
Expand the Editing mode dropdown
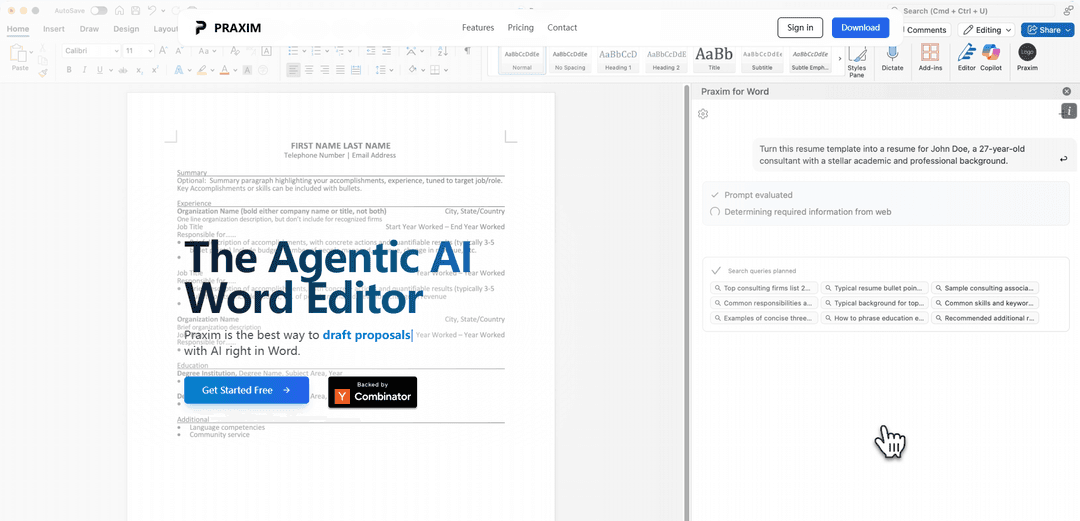987,30
